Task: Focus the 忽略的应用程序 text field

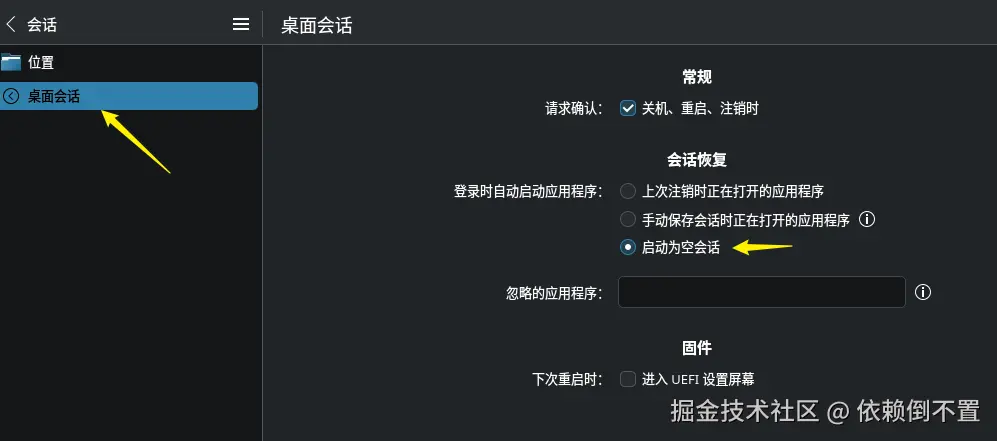Action: [762, 292]
